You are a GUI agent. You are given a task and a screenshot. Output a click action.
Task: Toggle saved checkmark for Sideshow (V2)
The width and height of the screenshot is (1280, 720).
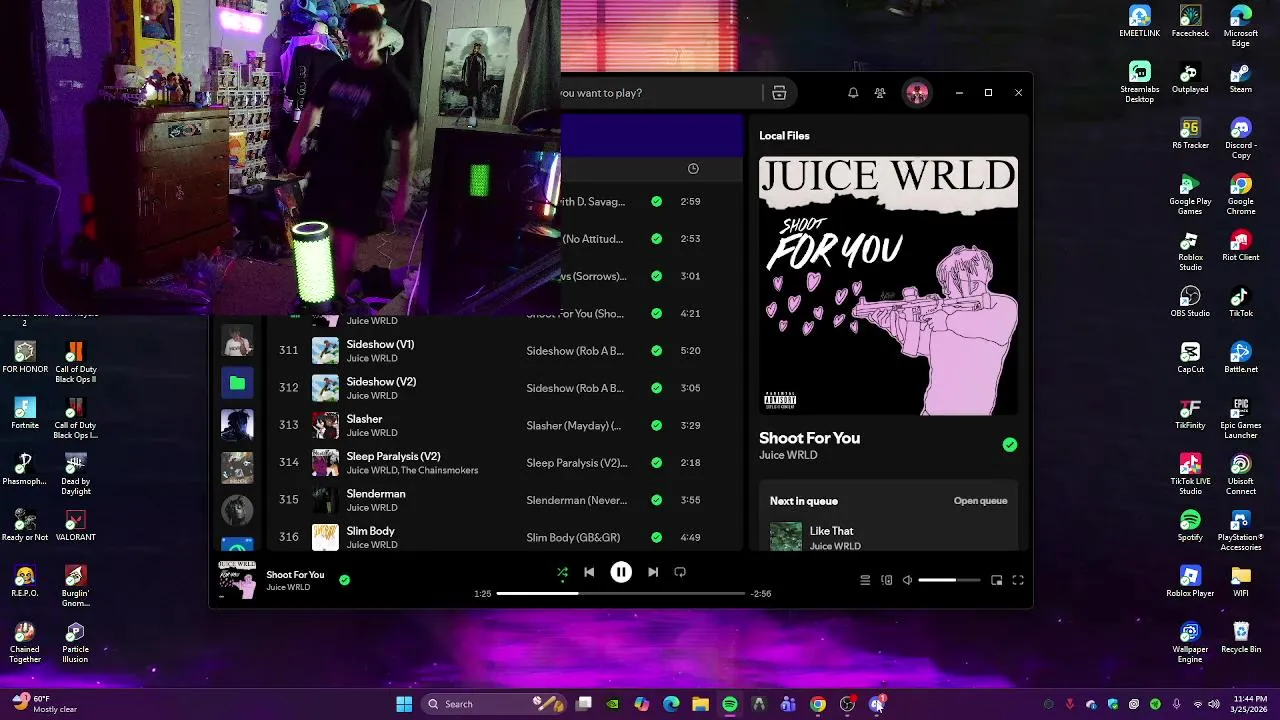pyautogui.click(x=656, y=388)
